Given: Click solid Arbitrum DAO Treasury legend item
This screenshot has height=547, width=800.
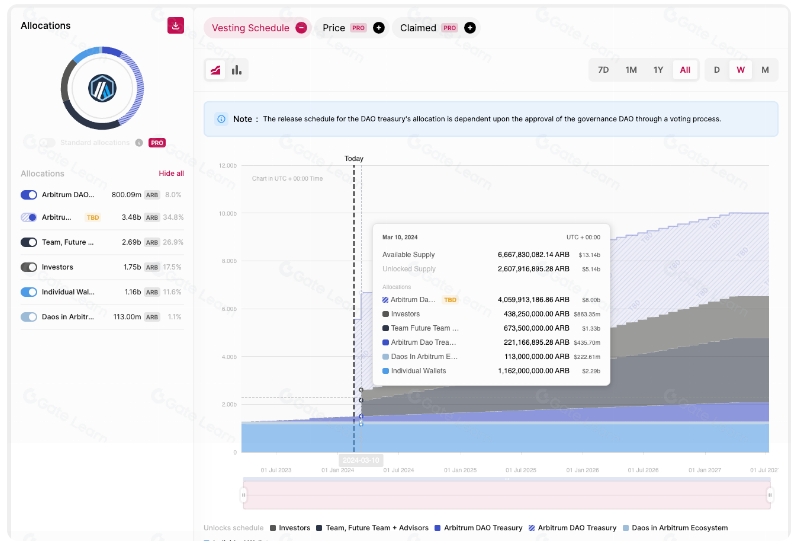Looking at the screenshot, I should (479, 528).
